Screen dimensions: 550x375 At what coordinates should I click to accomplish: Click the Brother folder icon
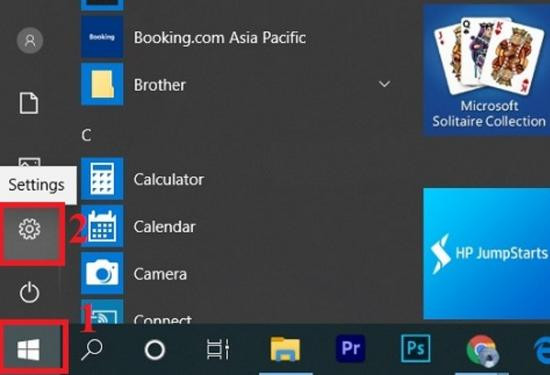click(x=102, y=84)
